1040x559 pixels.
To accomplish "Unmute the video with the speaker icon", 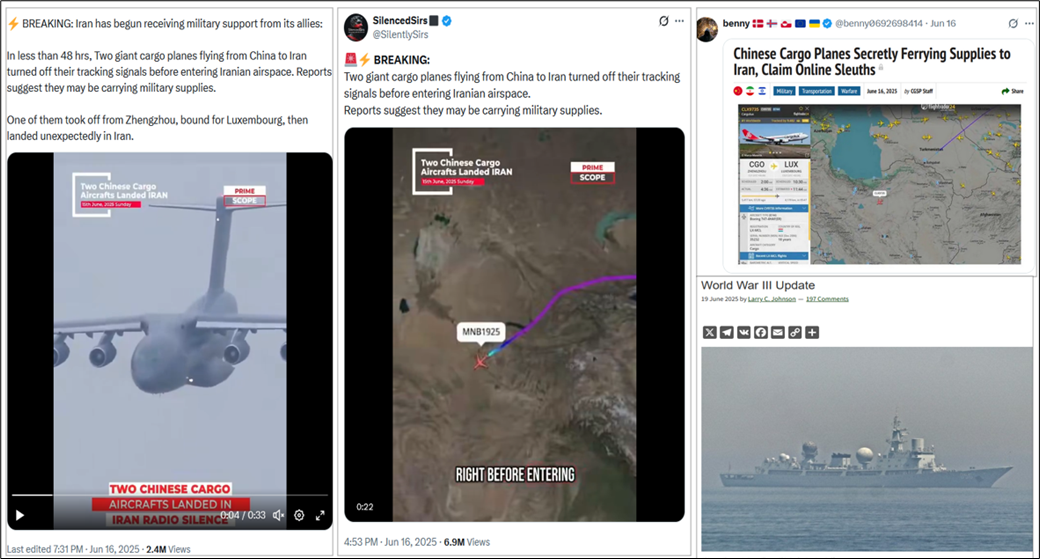I will [279, 515].
